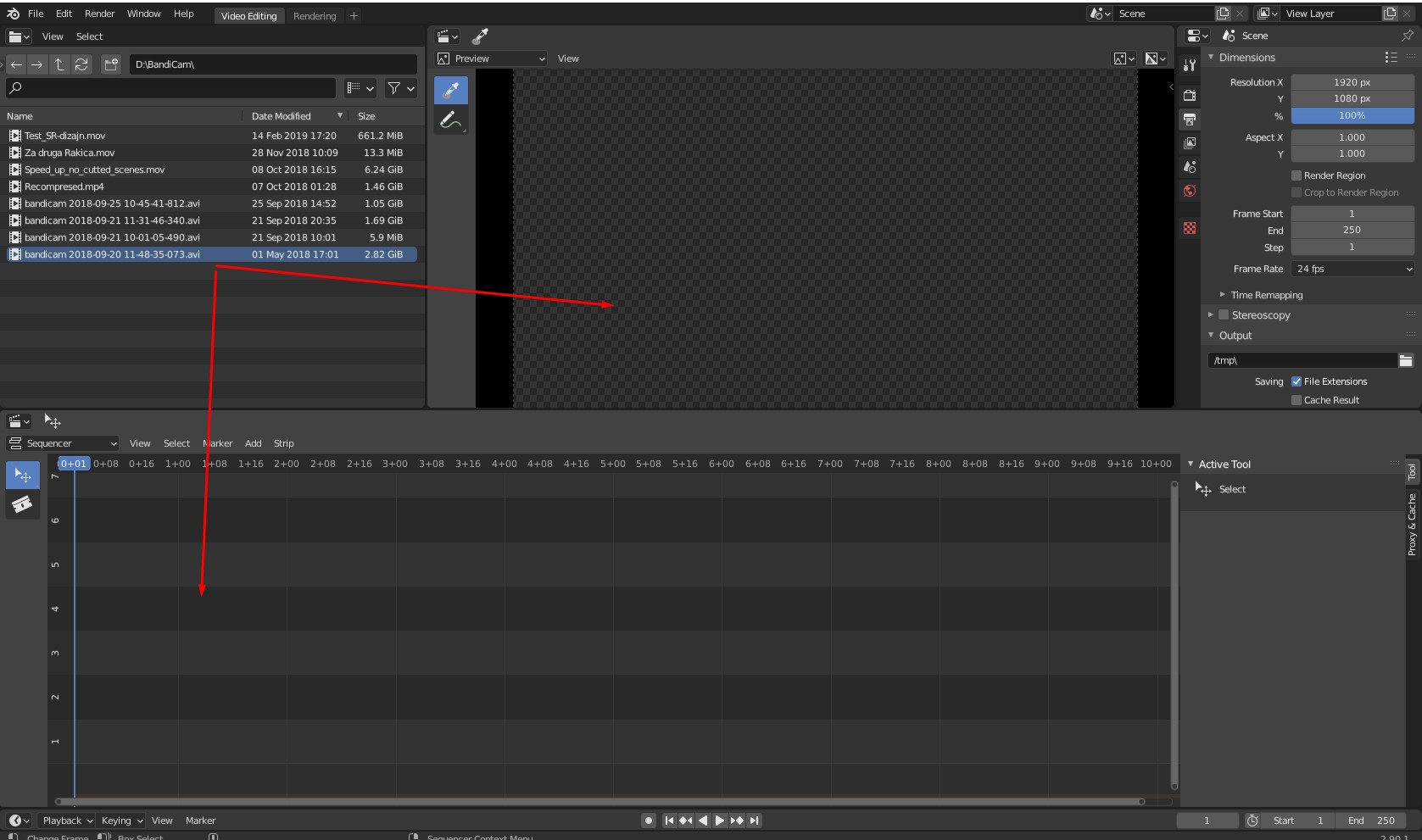The width and height of the screenshot is (1422, 840).
Task: Enable the Stereoscopy checkbox
Action: [1224, 314]
